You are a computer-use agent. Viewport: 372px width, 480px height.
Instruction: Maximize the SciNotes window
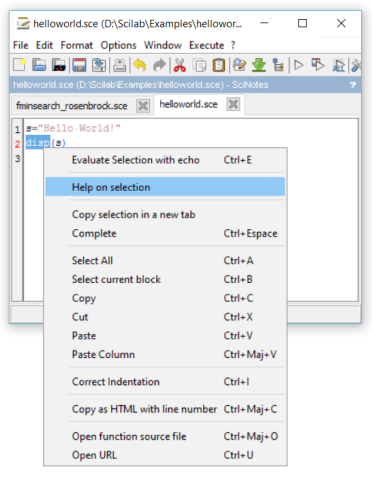click(x=302, y=23)
